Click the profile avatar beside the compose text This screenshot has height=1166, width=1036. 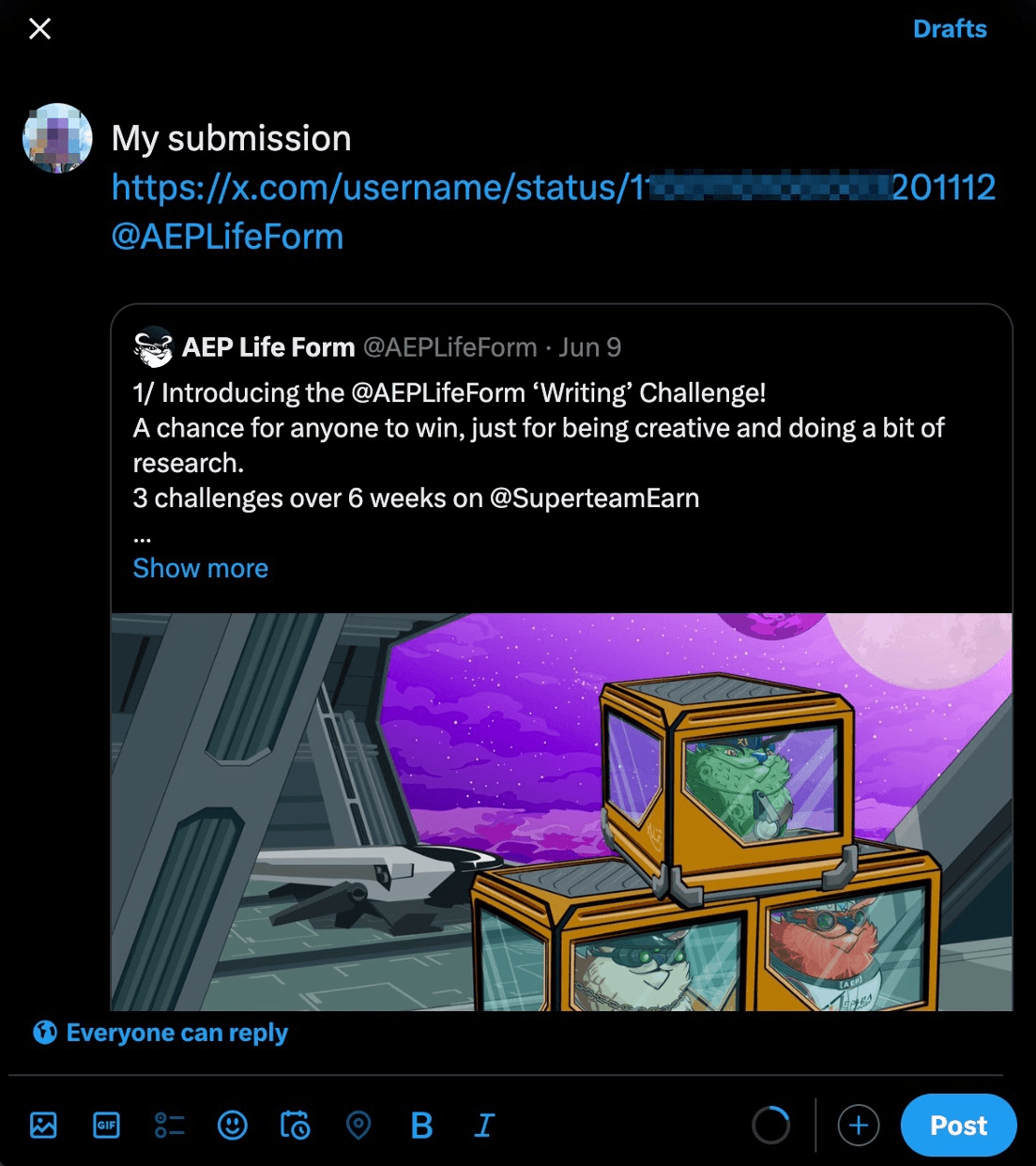point(57,138)
